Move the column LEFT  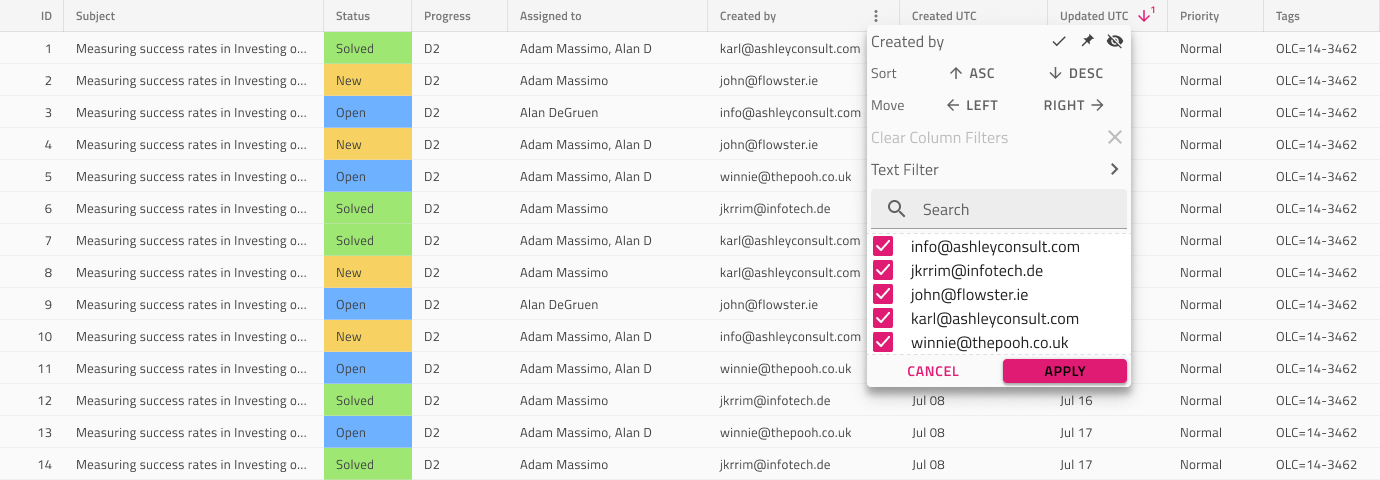pos(971,105)
